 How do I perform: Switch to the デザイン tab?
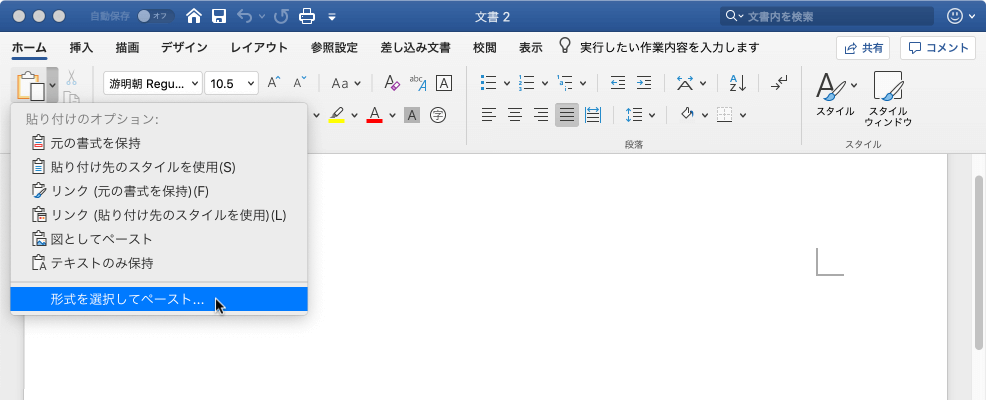tap(184, 47)
